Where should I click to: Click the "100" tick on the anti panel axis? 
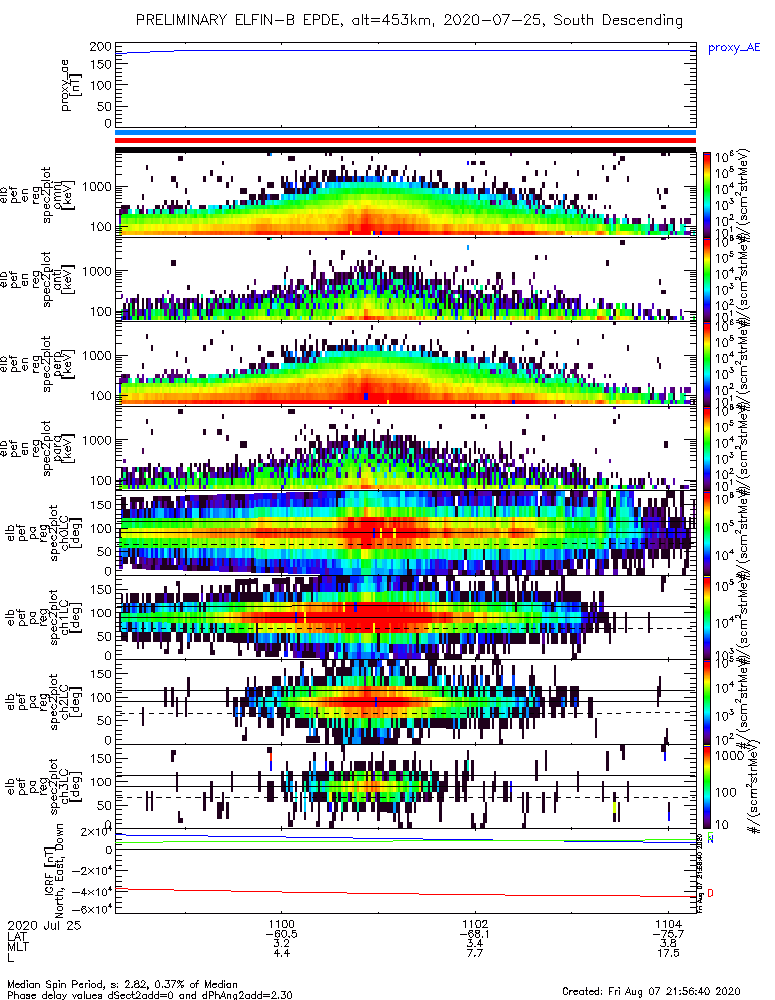[101, 312]
